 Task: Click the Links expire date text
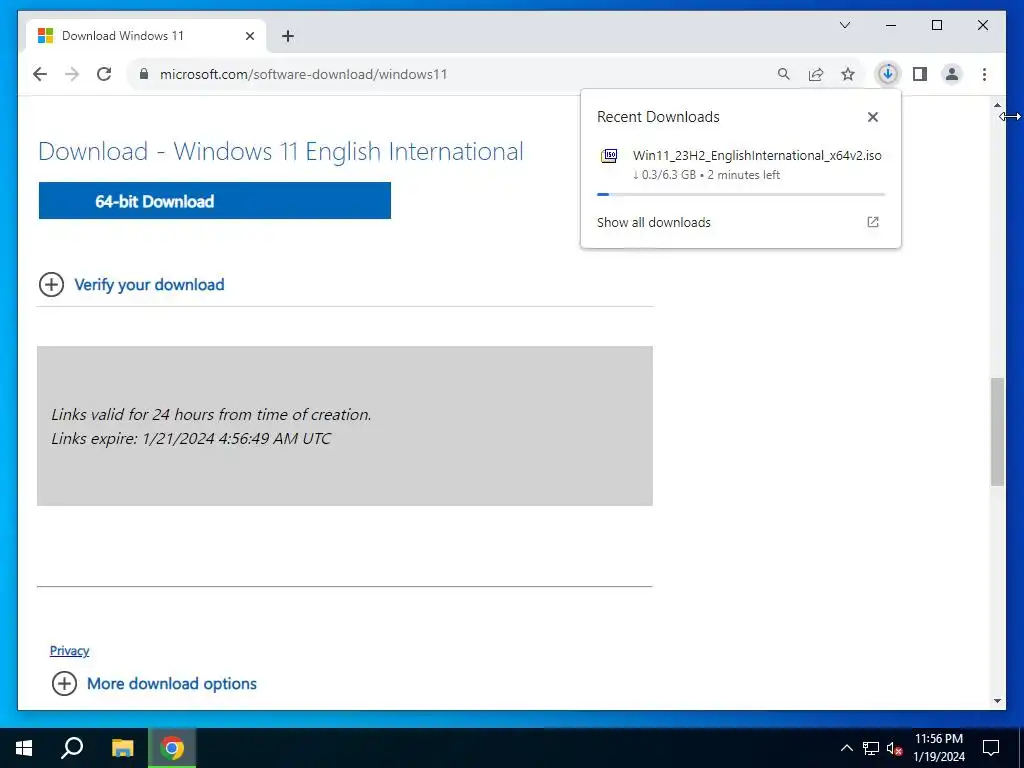tap(191, 438)
